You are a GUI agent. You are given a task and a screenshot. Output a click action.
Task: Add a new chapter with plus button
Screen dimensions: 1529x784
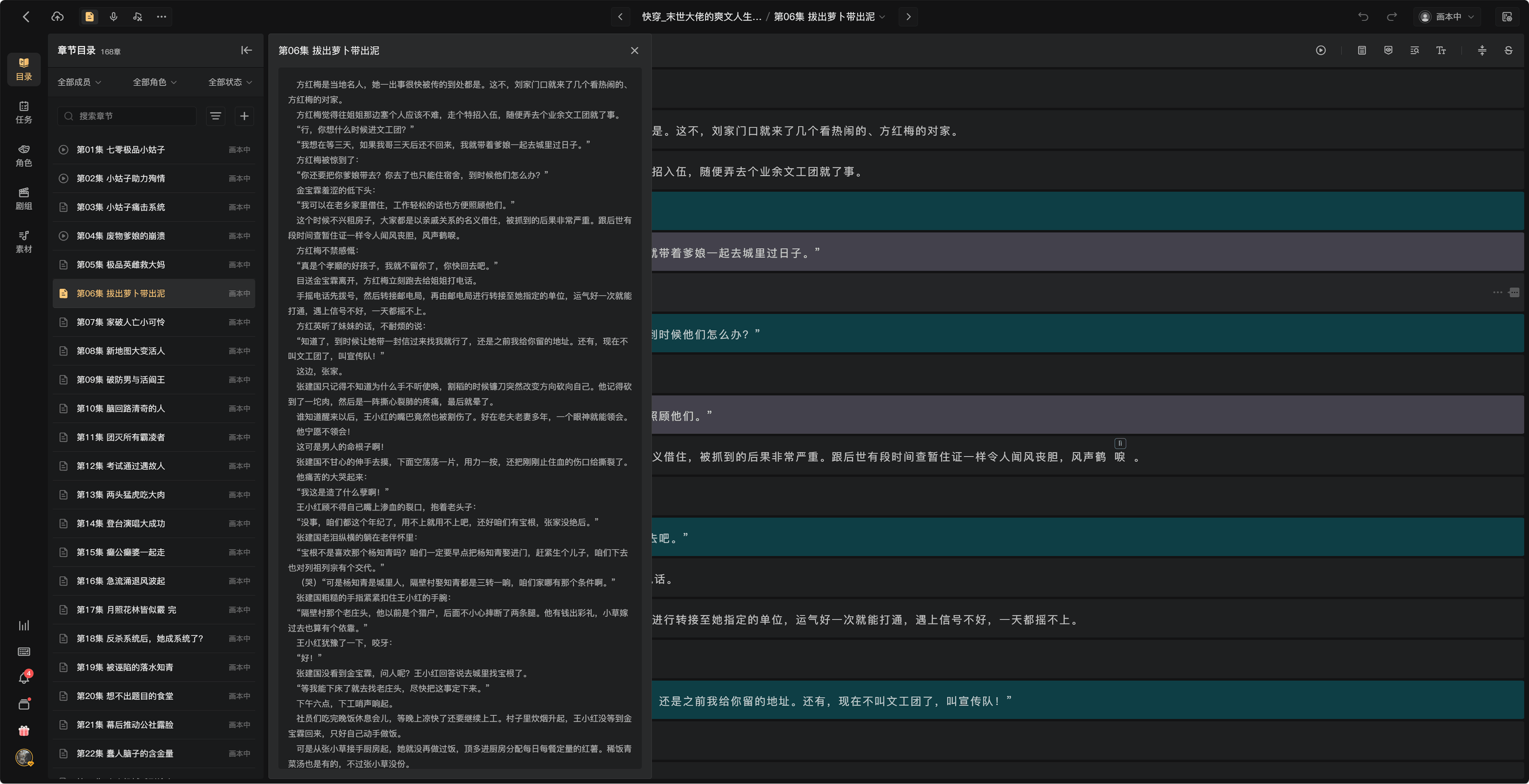tap(244, 116)
